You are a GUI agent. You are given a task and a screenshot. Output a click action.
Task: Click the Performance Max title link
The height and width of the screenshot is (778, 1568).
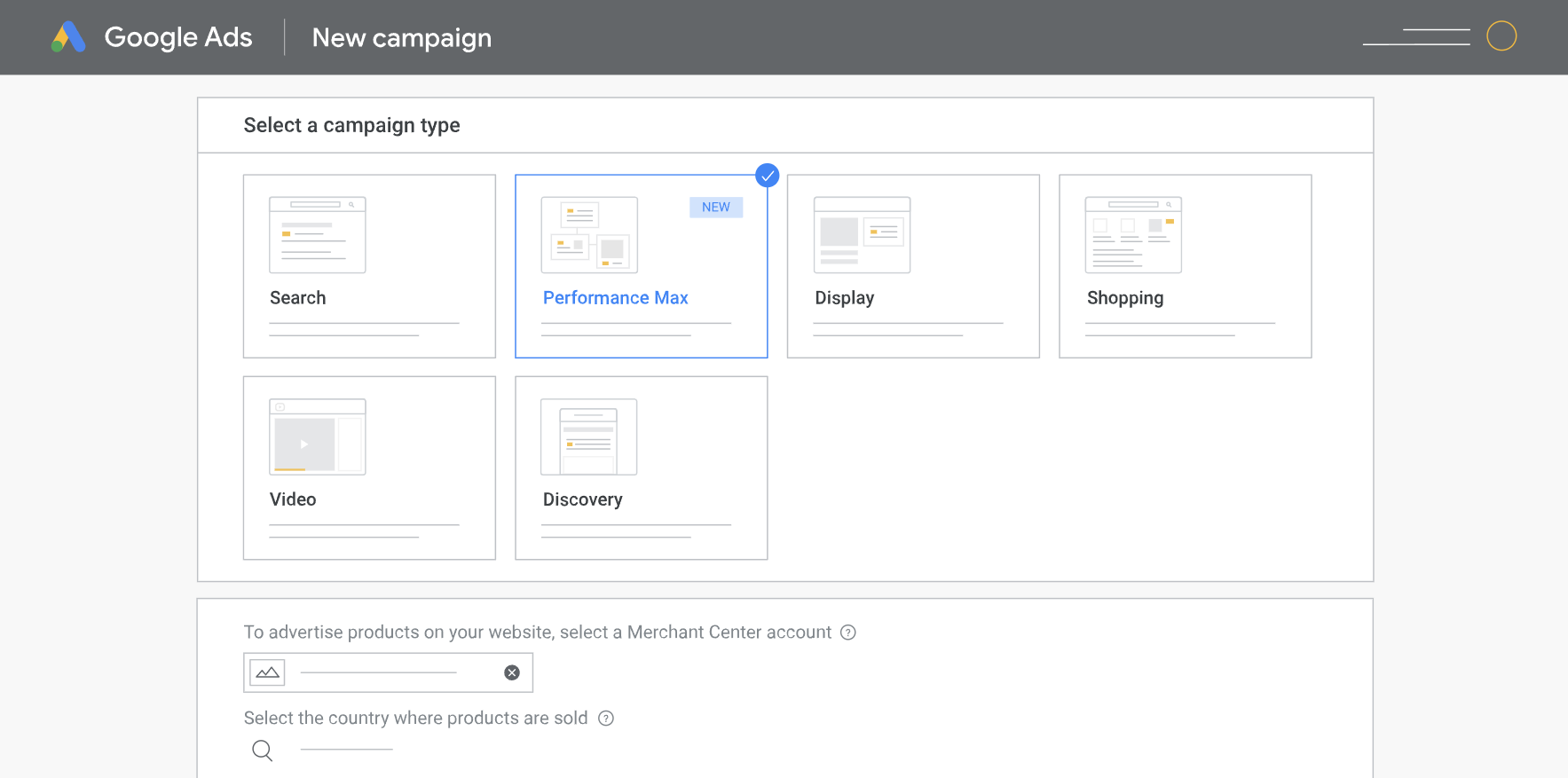[616, 298]
